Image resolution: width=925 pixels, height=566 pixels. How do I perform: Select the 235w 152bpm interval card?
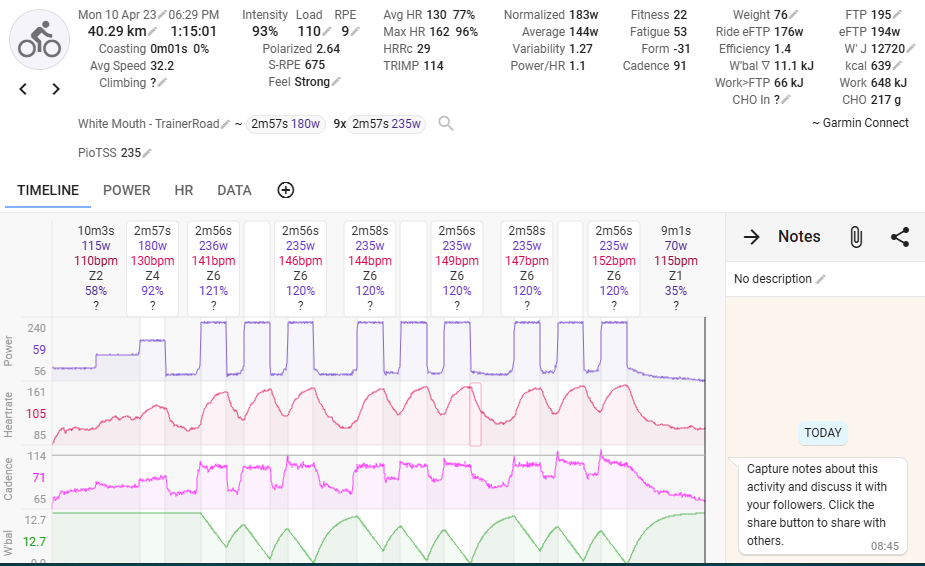[614, 268]
